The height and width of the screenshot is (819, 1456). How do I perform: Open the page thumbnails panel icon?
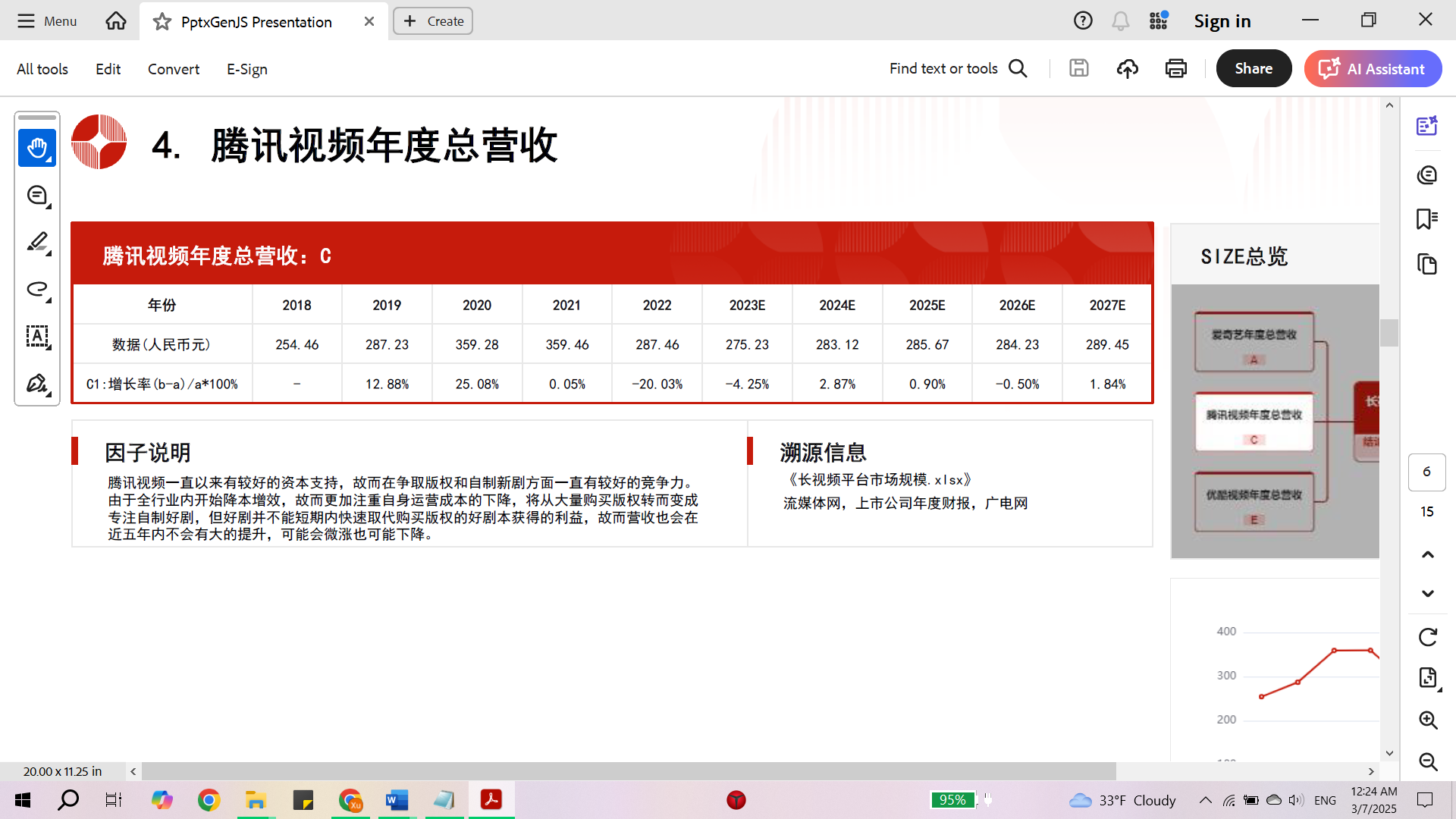[1427, 264]
